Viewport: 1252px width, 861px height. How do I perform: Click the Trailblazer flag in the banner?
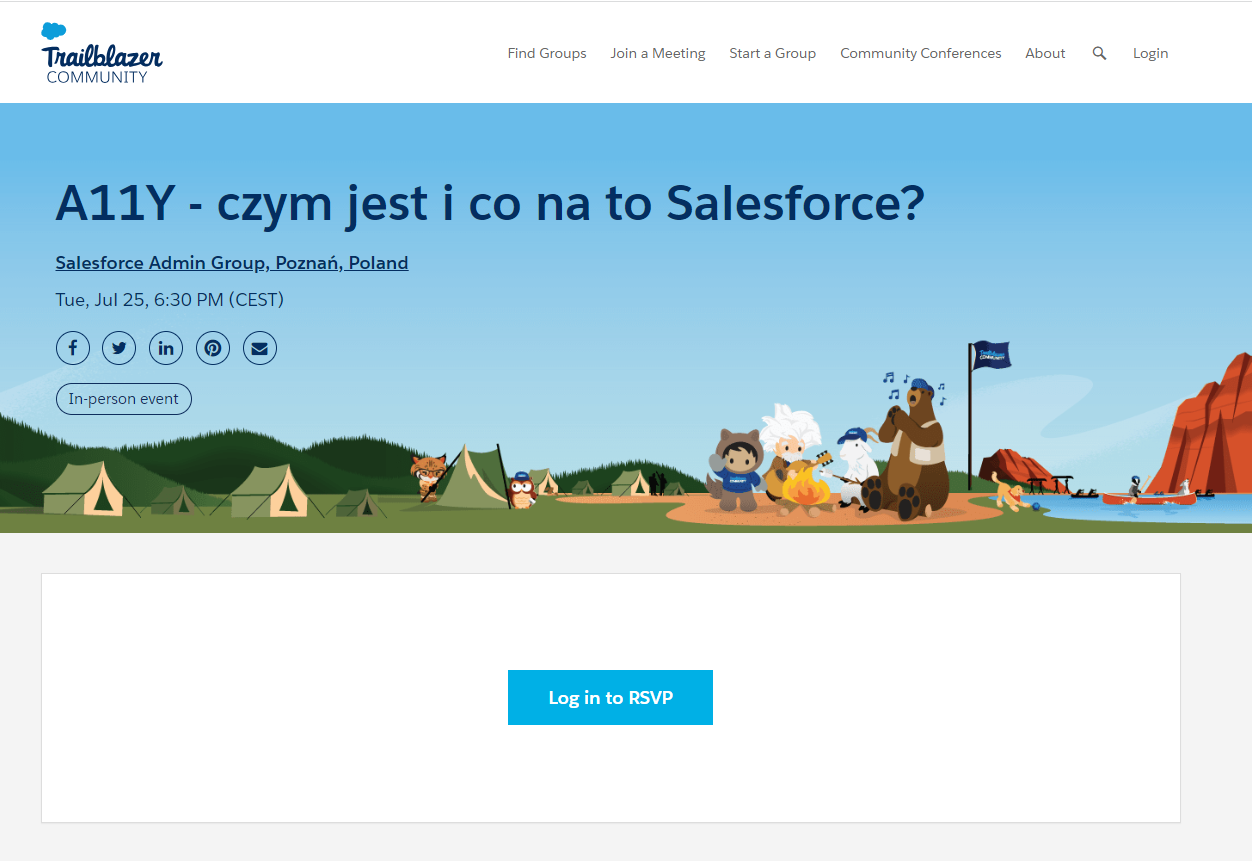coord(988,355)
